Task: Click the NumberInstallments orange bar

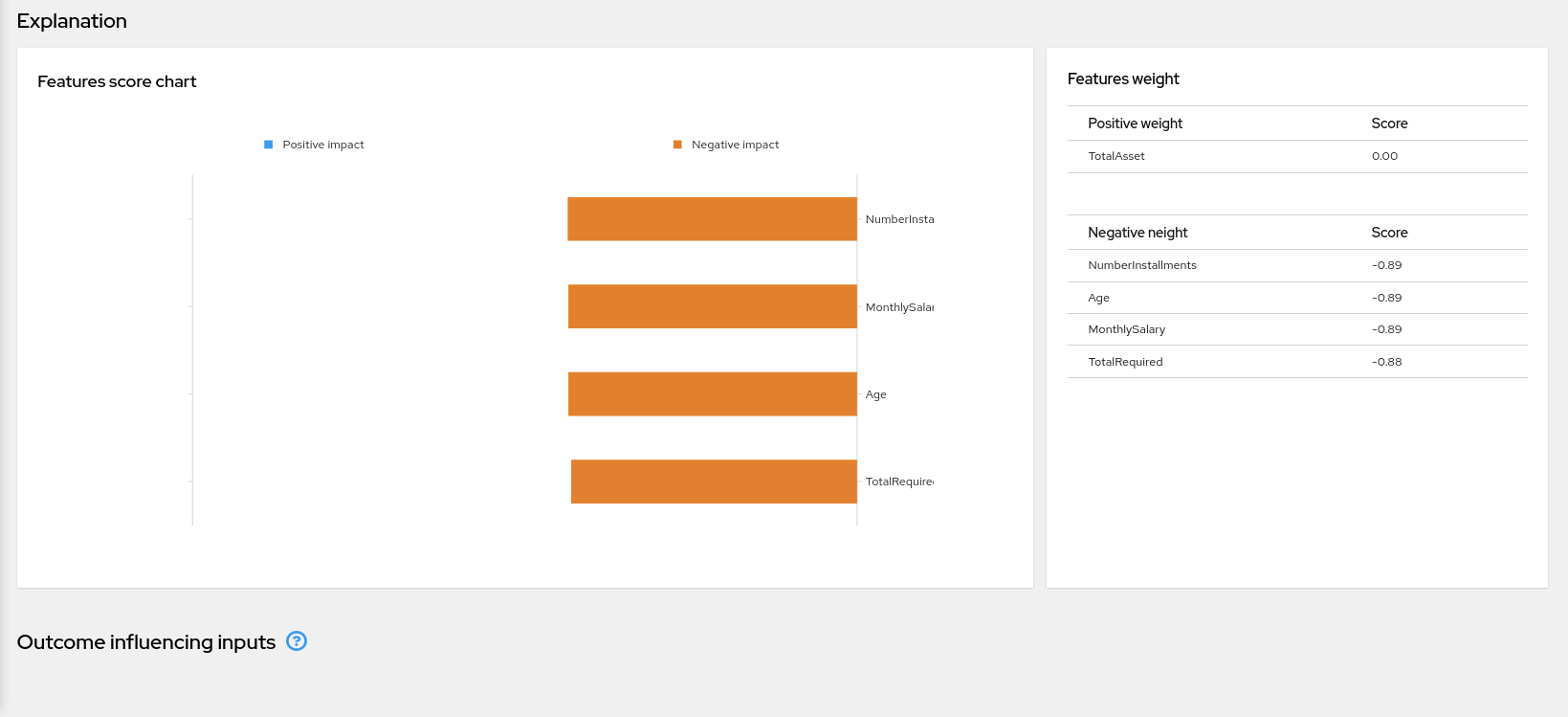Action: 712,219
